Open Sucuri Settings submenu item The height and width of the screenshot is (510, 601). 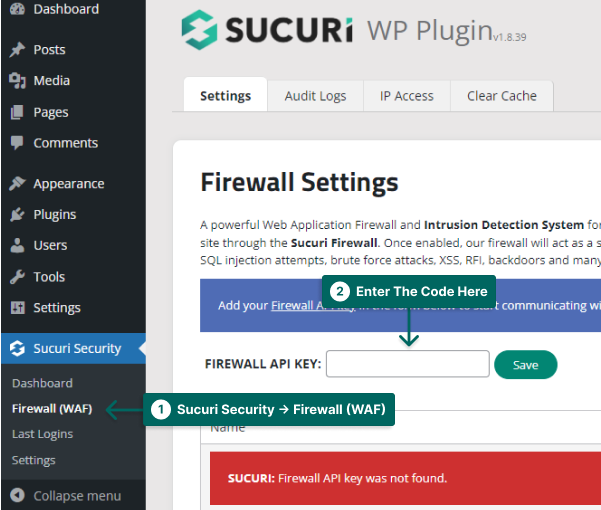[33, 460]
